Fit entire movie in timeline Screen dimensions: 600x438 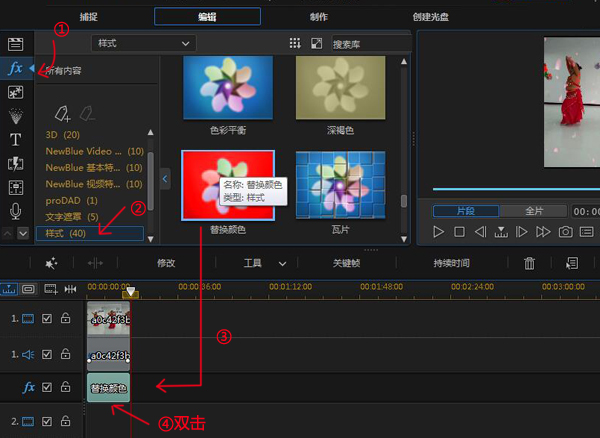[70, 289]
